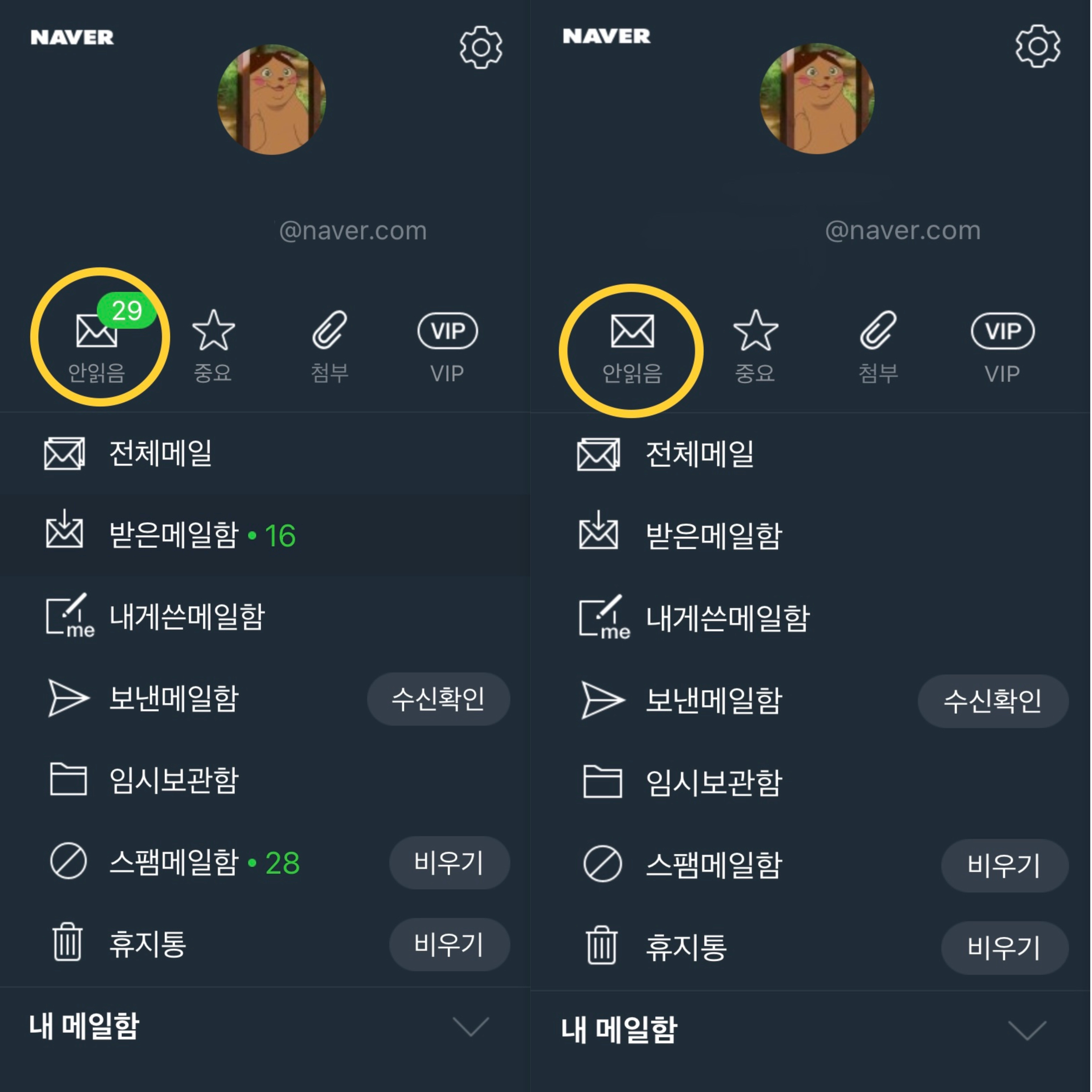Open 전체메일 in the right panel
The height and width of the screenshot is (1092, 1092).
810,454
